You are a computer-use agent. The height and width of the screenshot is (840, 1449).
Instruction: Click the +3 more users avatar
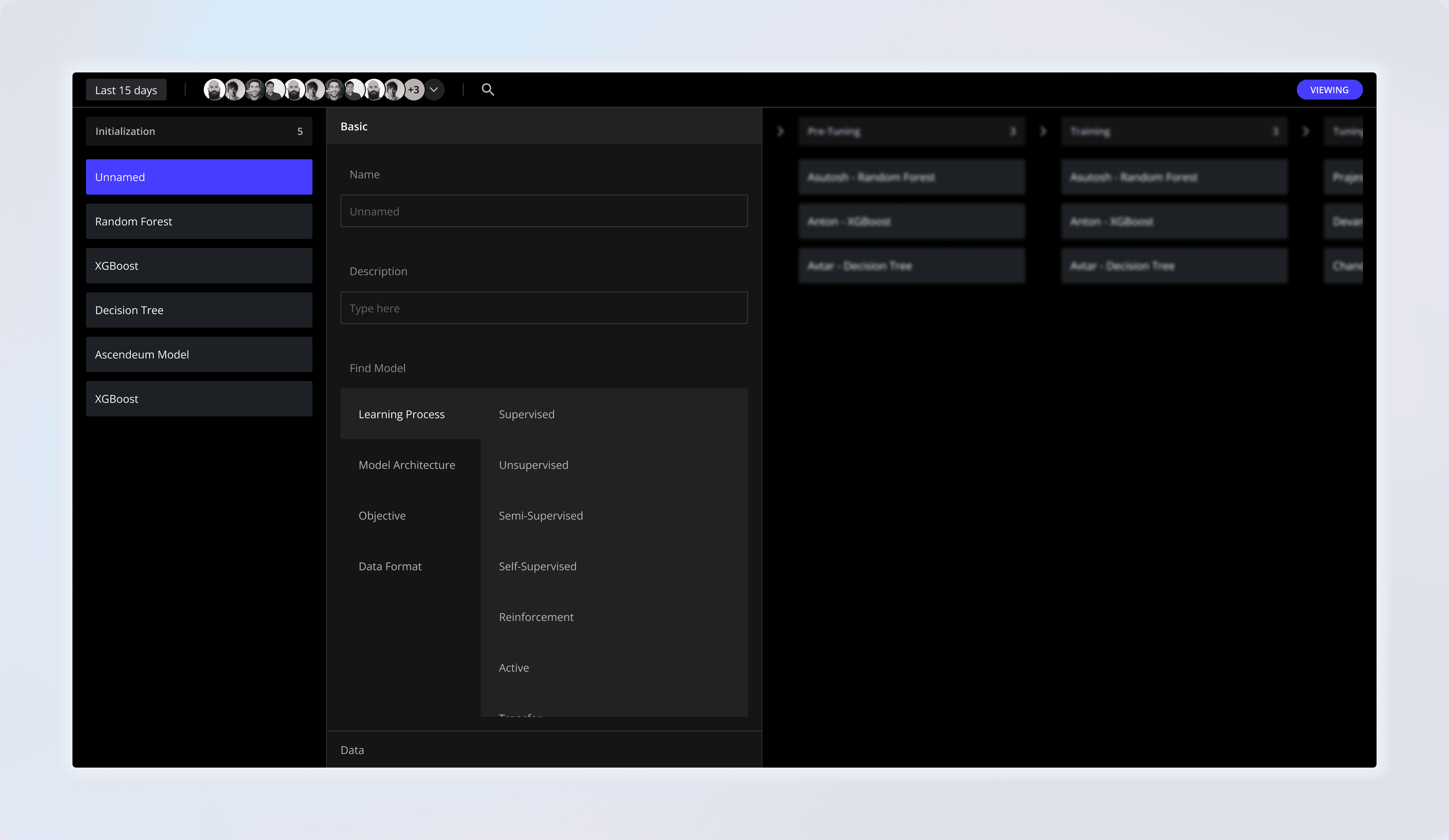click(x=414, y=90)
